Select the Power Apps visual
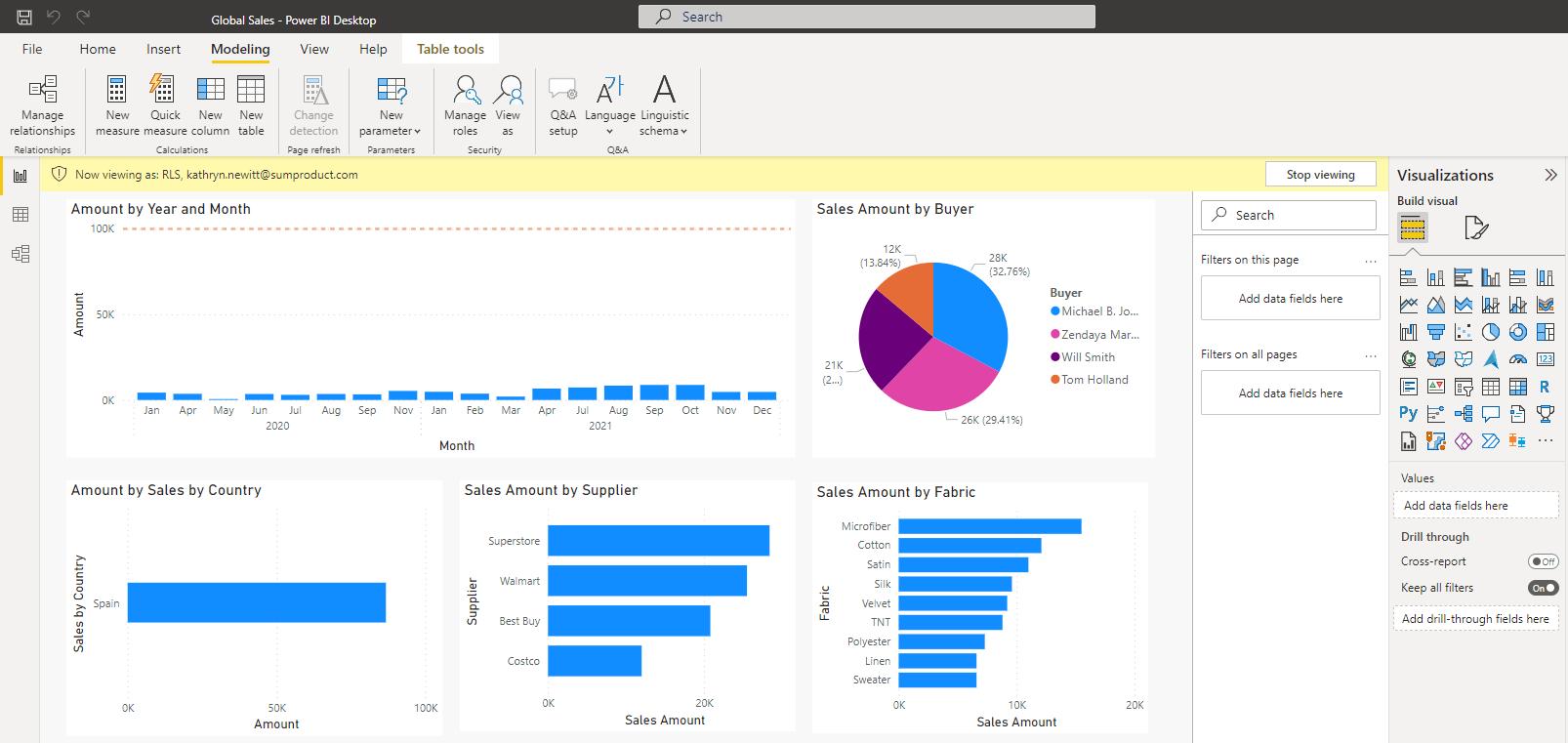Screen dimensions: 1568x743 1463,440
